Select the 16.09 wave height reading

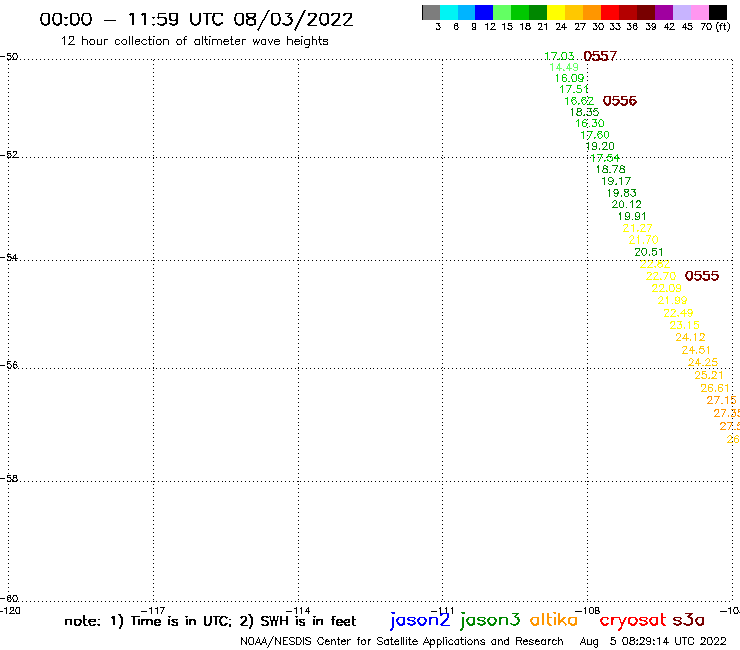tap(569, 78)
